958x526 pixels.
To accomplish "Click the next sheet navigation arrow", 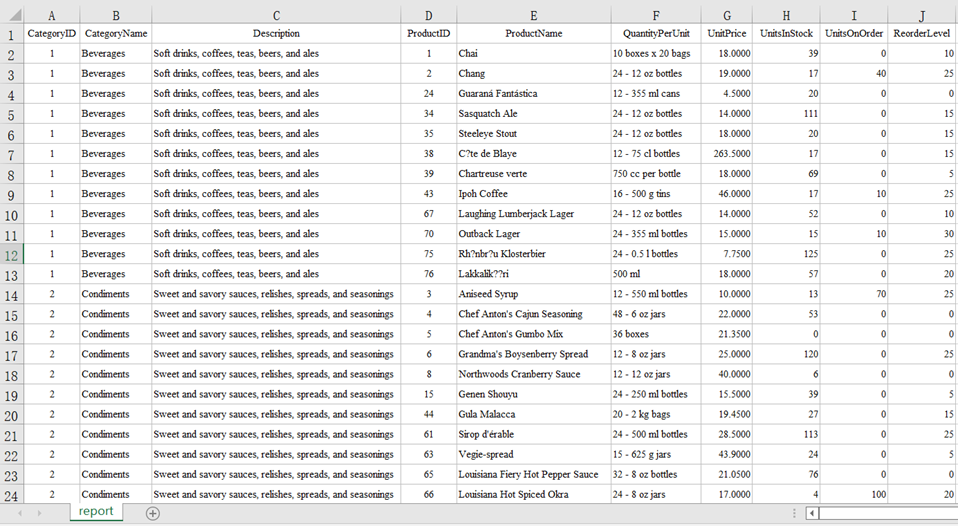I will (39, 513).
